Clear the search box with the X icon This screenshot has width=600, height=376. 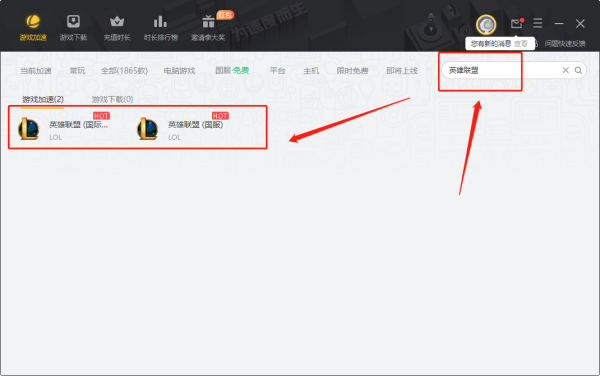[566, 70]
